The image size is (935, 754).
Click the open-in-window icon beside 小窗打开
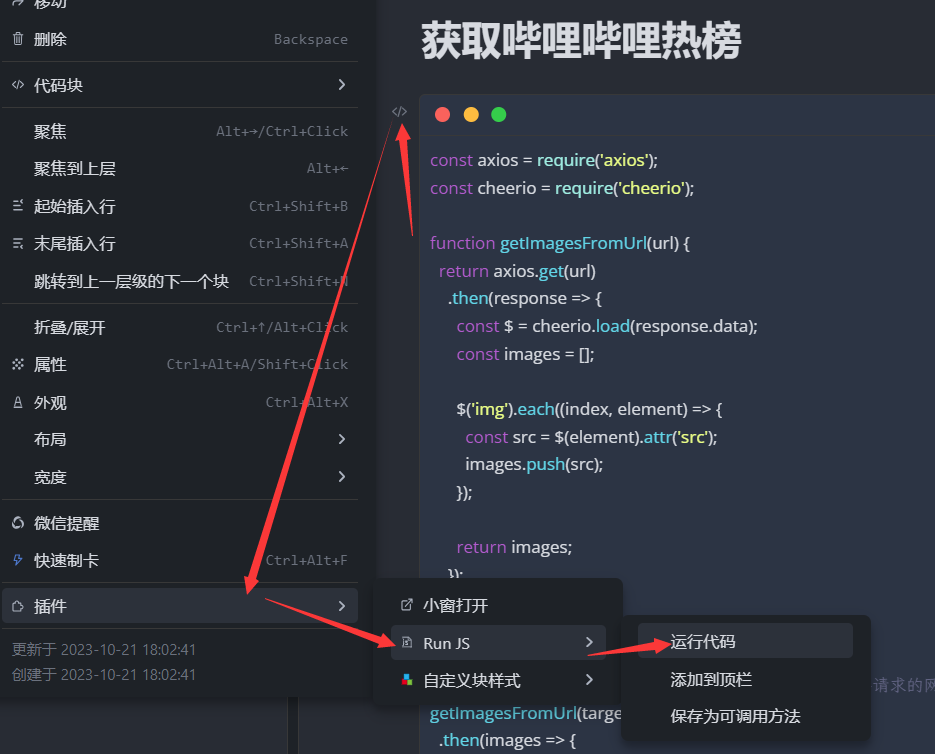point(407,605)
